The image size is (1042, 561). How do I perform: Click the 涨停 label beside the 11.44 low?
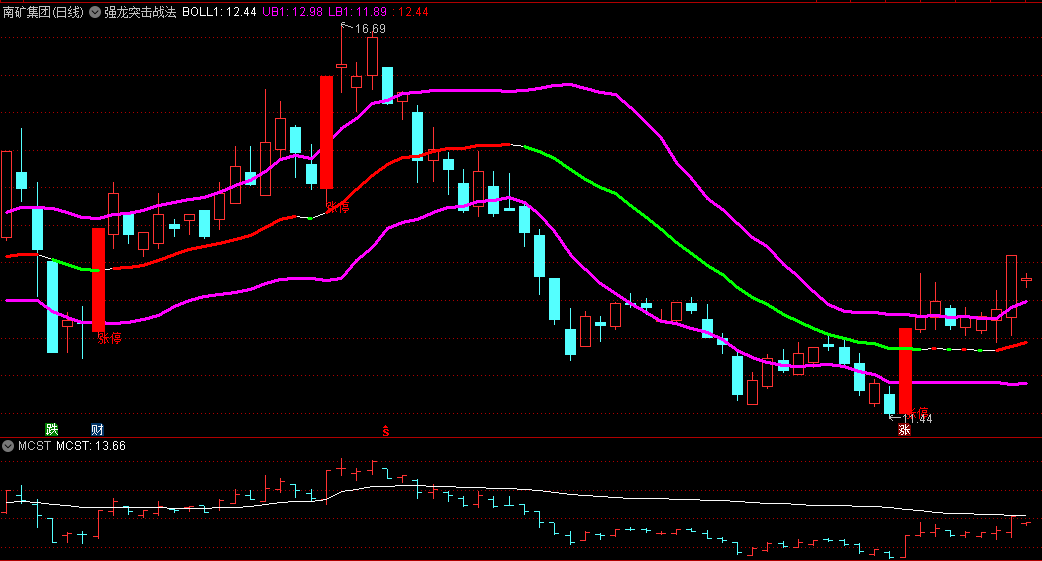[x=919, y=412]
